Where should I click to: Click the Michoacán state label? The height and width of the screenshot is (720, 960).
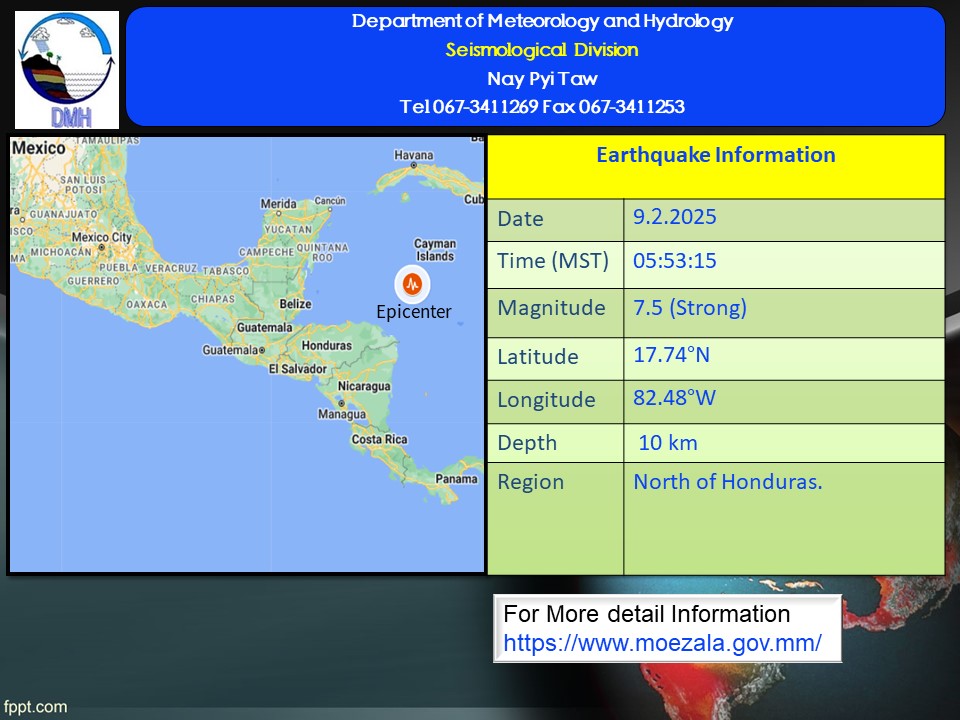pyautogui.click(x=61, y=252)
